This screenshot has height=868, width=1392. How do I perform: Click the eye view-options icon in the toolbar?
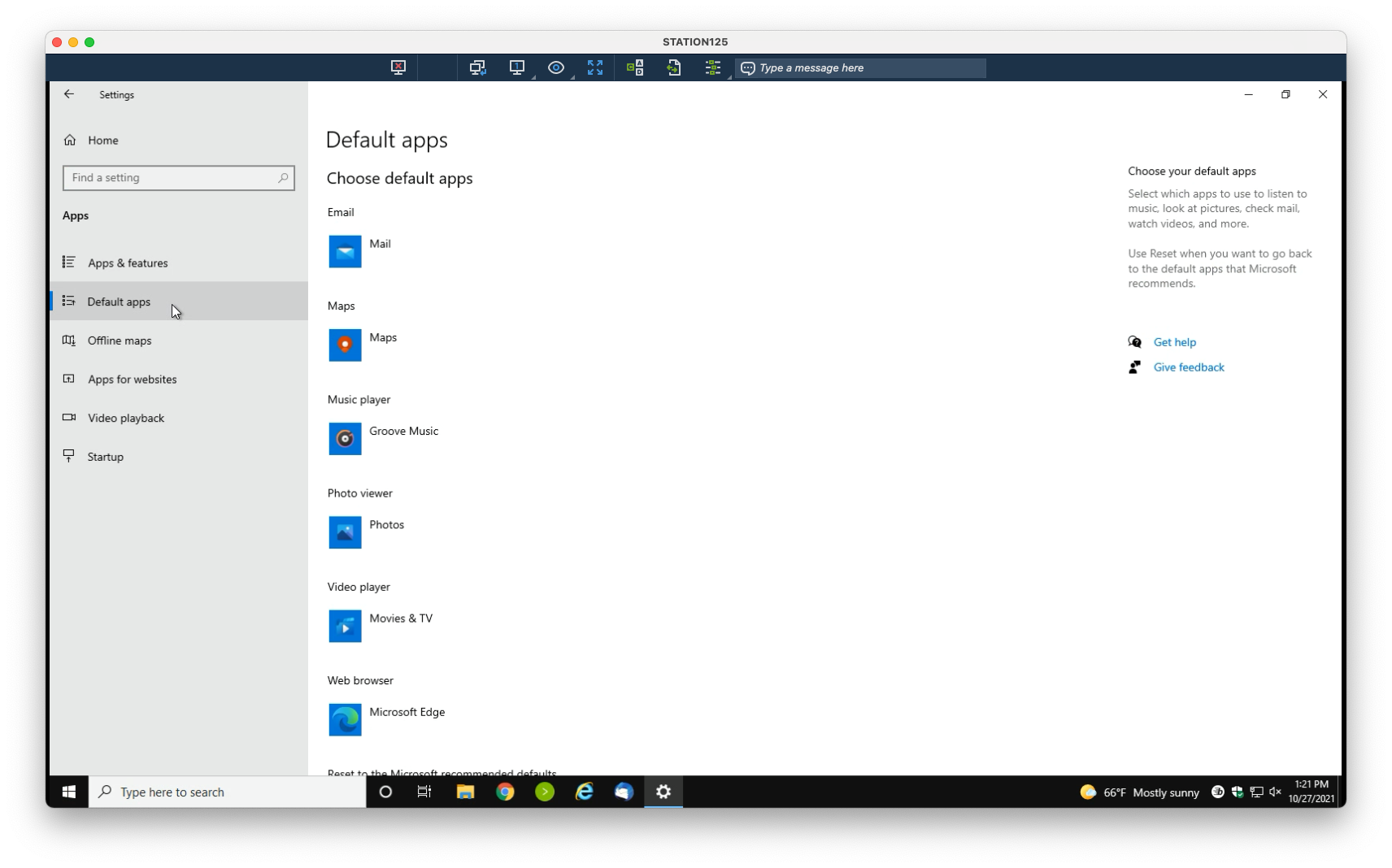[x=556, y=67]
